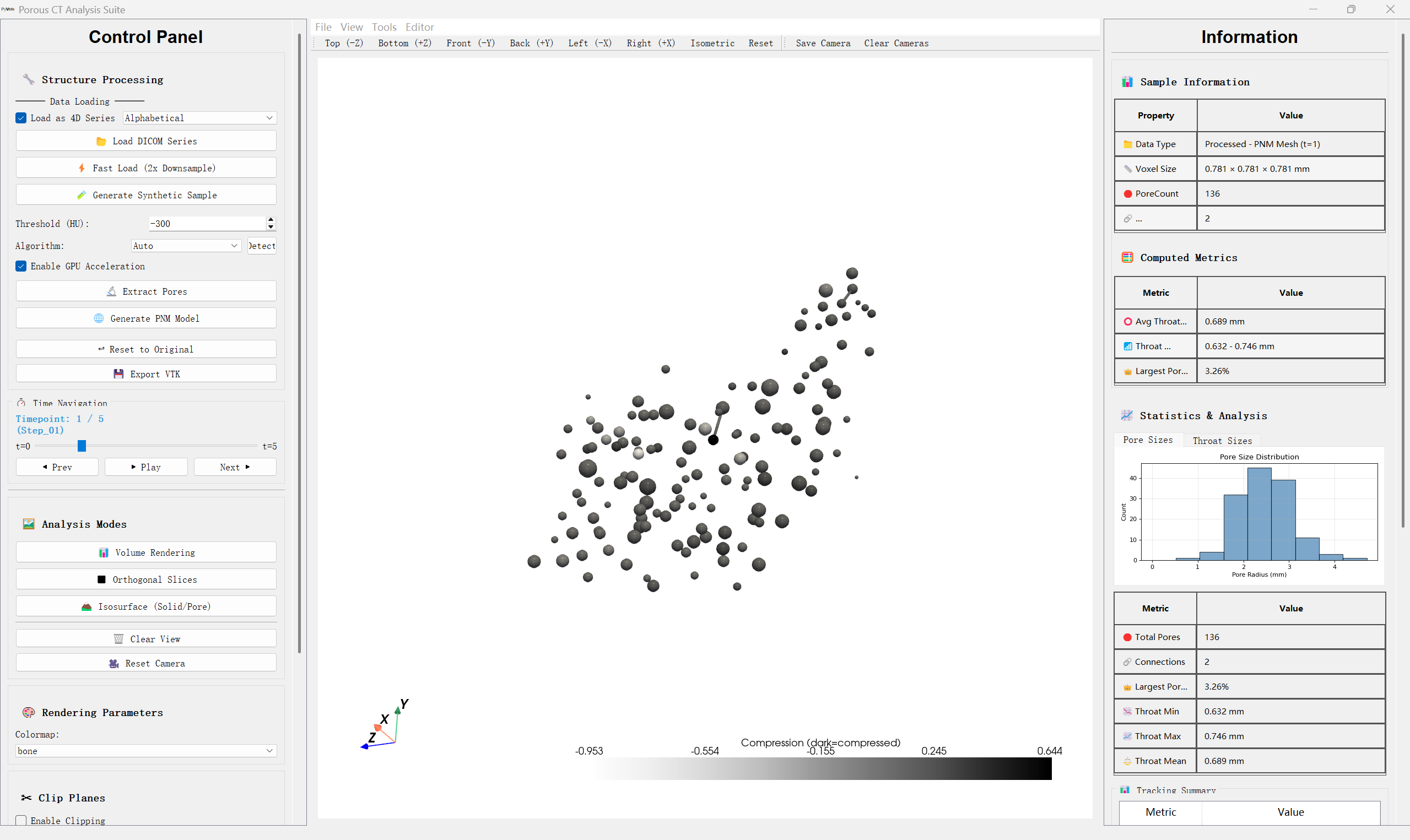Switch to Top (-Z) view
The width and height of the screenshot is (1410, 840).
(344, 43)
